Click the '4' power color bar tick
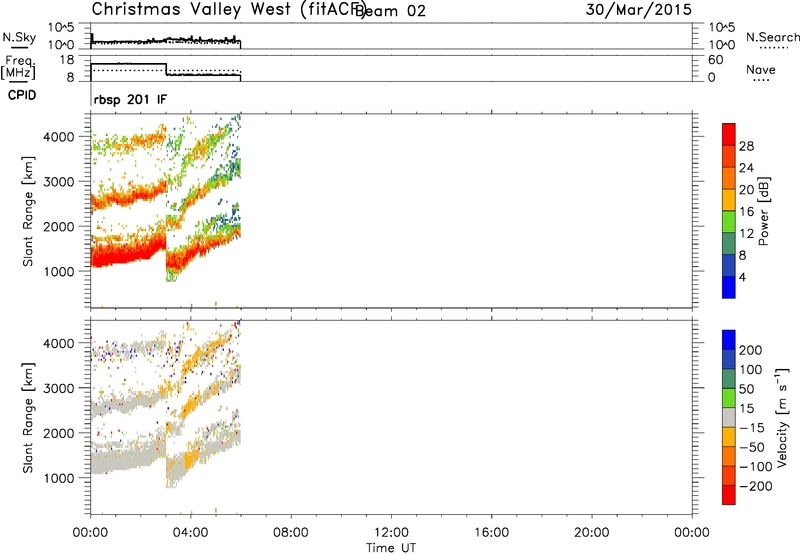The width and height of the screenshot is (800, 554). point(742,277)
